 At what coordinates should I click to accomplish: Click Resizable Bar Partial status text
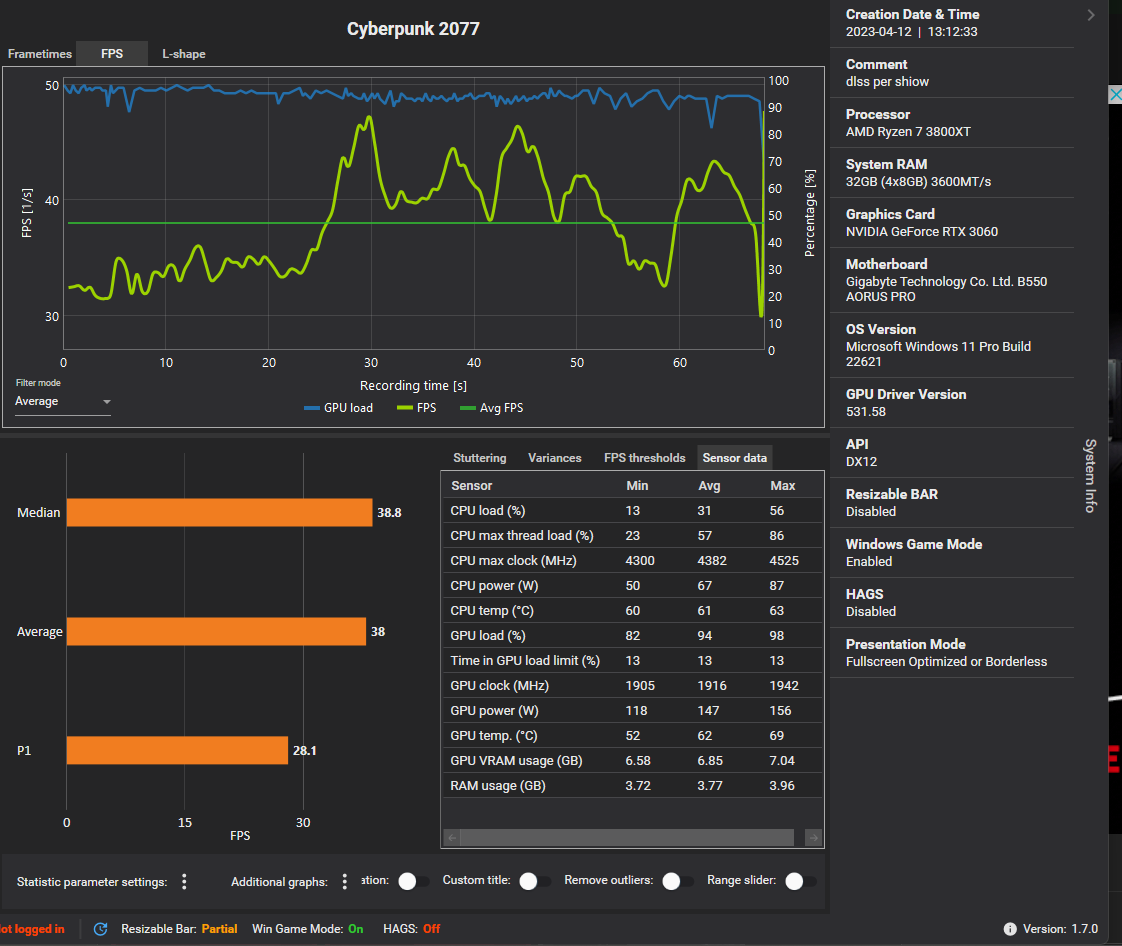(179, 929)
